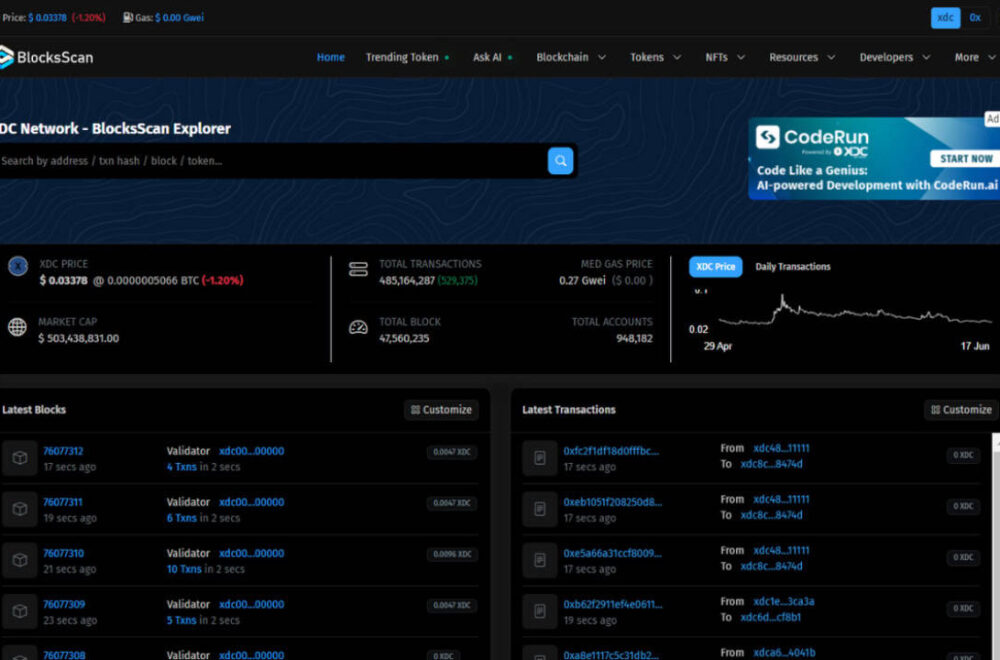
Task: Click the search magnifier button
Action: coord(560,161)
